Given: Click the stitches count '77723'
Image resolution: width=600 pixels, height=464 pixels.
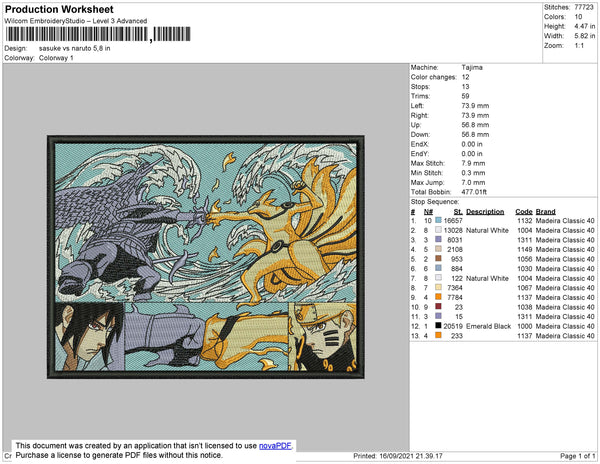Looking at the screenshot, I should pos(584,7).
